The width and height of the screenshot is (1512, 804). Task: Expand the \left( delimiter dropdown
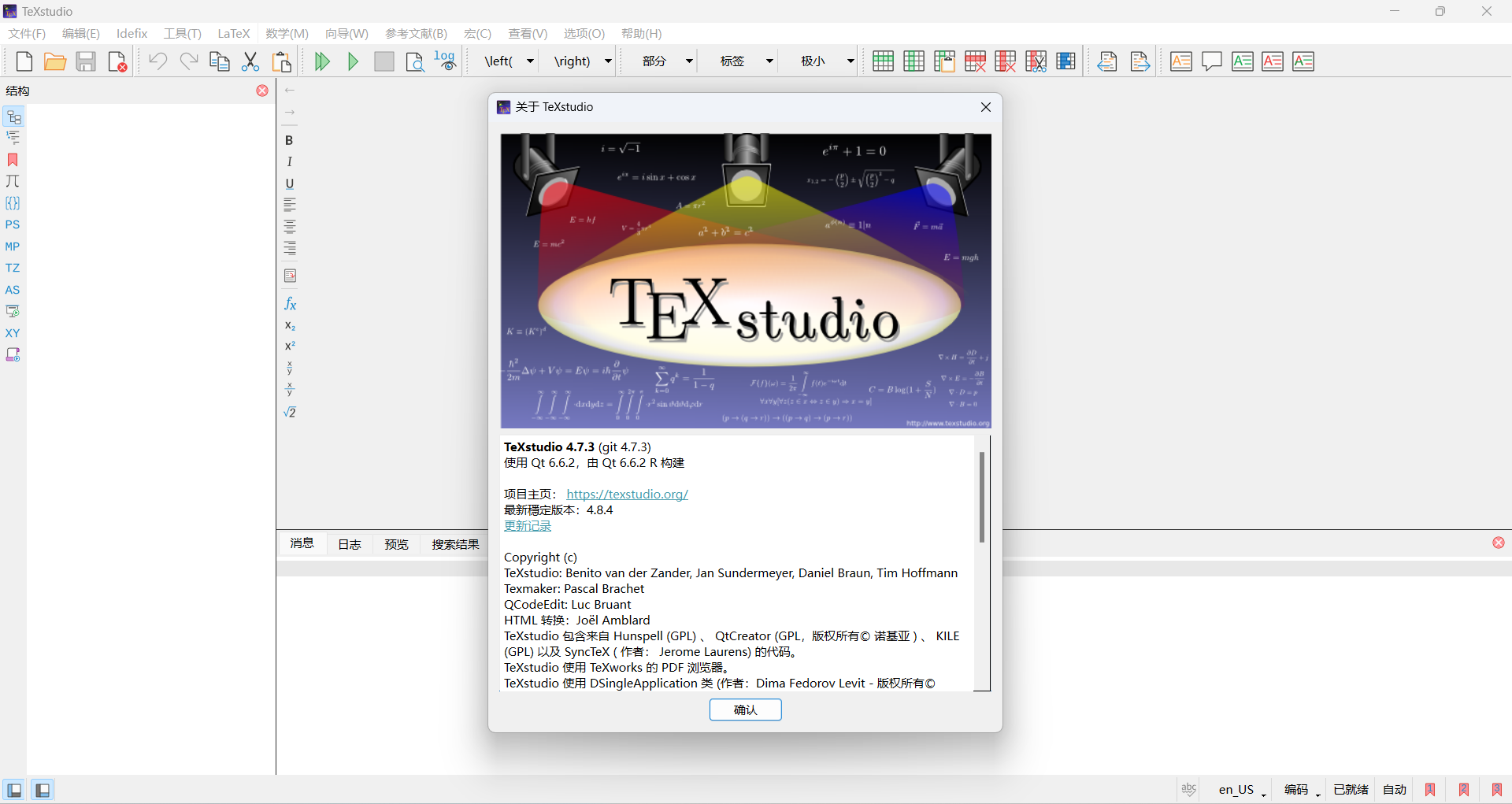pyautogui.click(x=530, y=61)
